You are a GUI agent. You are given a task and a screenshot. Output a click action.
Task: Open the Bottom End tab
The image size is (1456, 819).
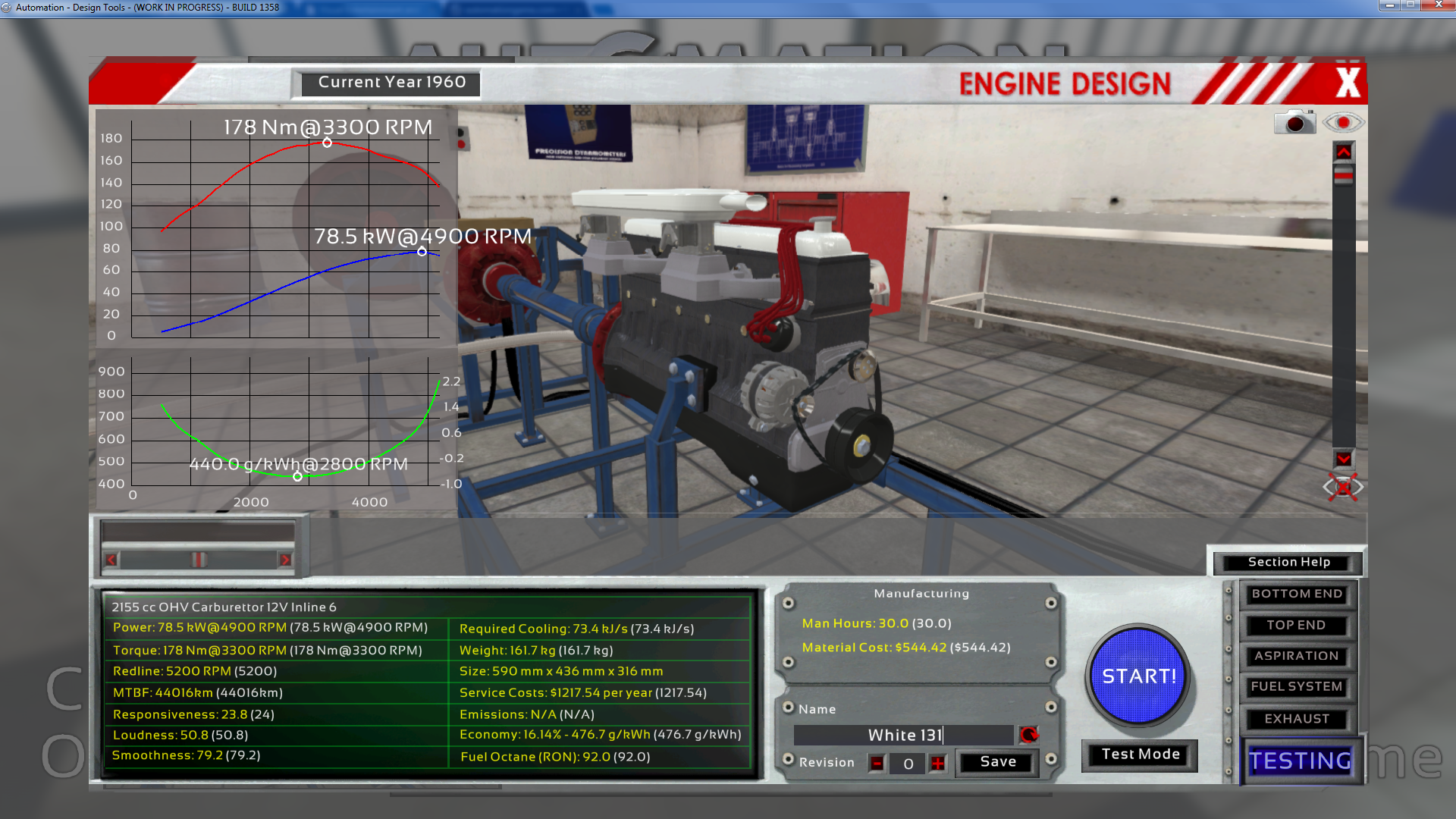pyautogui.click(x=1297, y=594)
